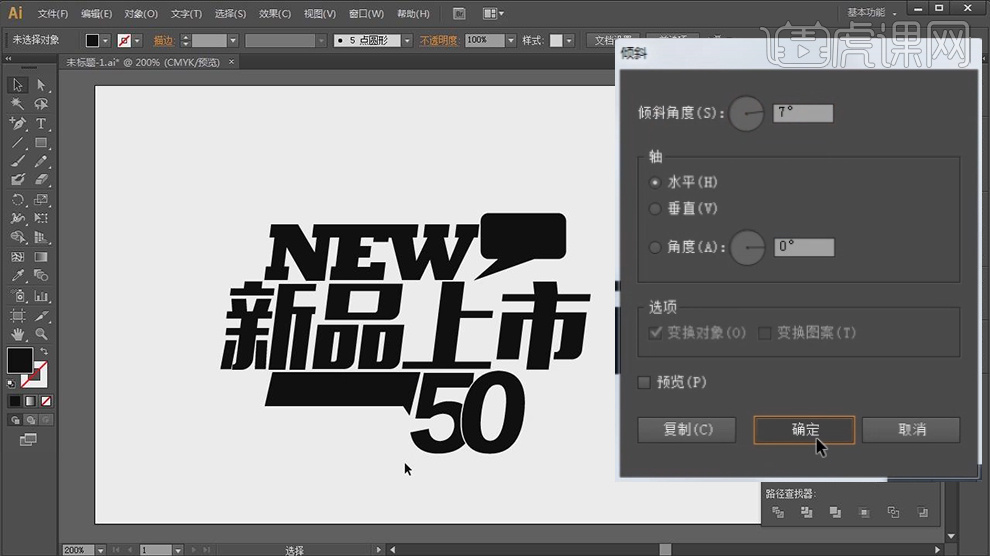Click the 倾斜角度 input field showing 7°
Image resolution: width=990 pixels, height=556 pixels.
point(802,113)
